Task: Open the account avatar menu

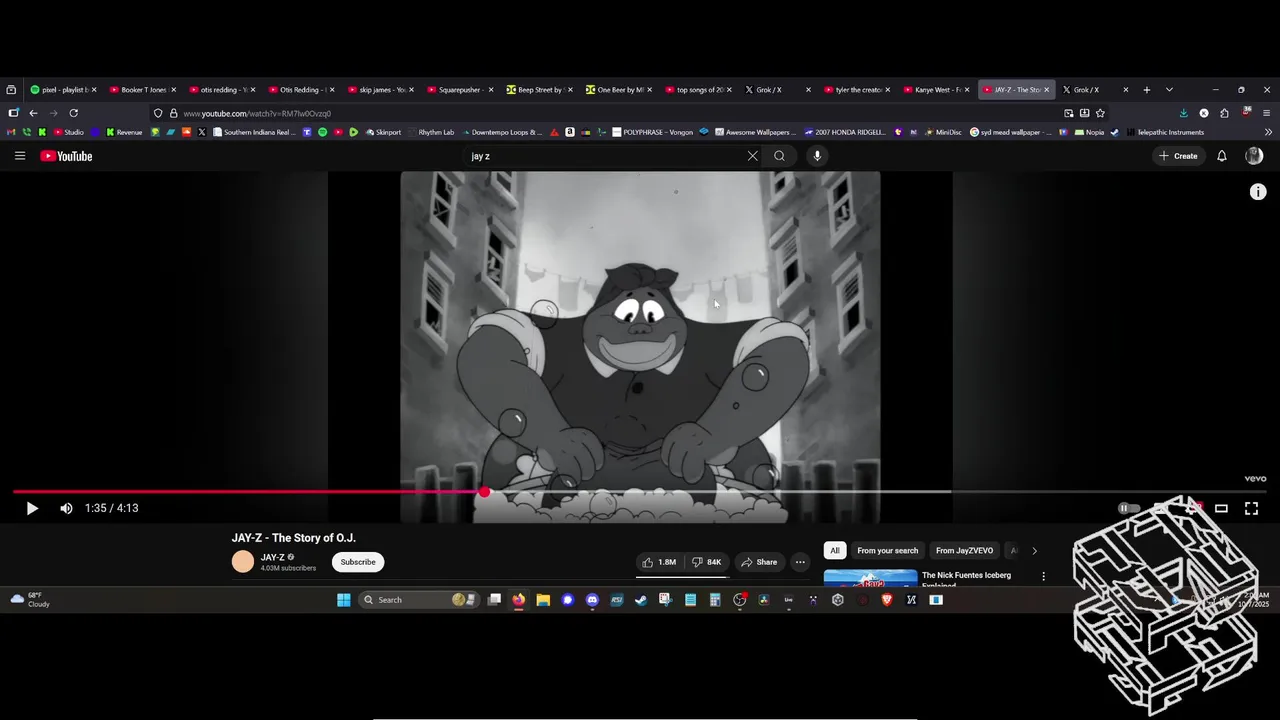Action: [x=1254, y=156]
